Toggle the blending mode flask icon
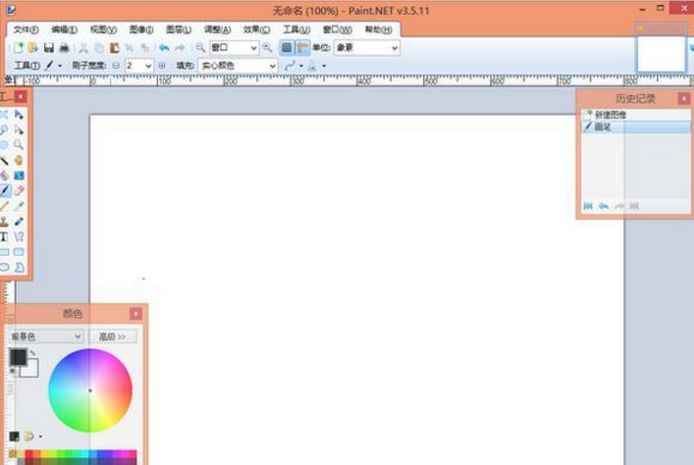 (312, 66)
